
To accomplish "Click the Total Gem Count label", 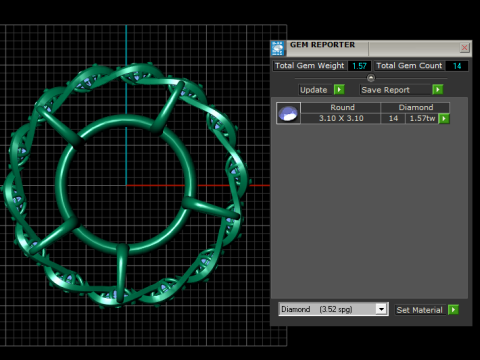I will tap(409, 66).
